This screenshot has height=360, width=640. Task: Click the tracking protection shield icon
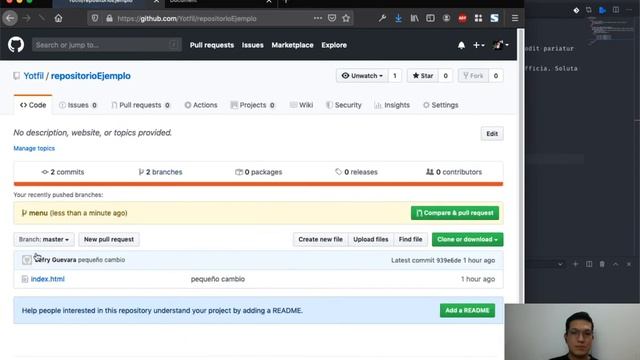95,18
